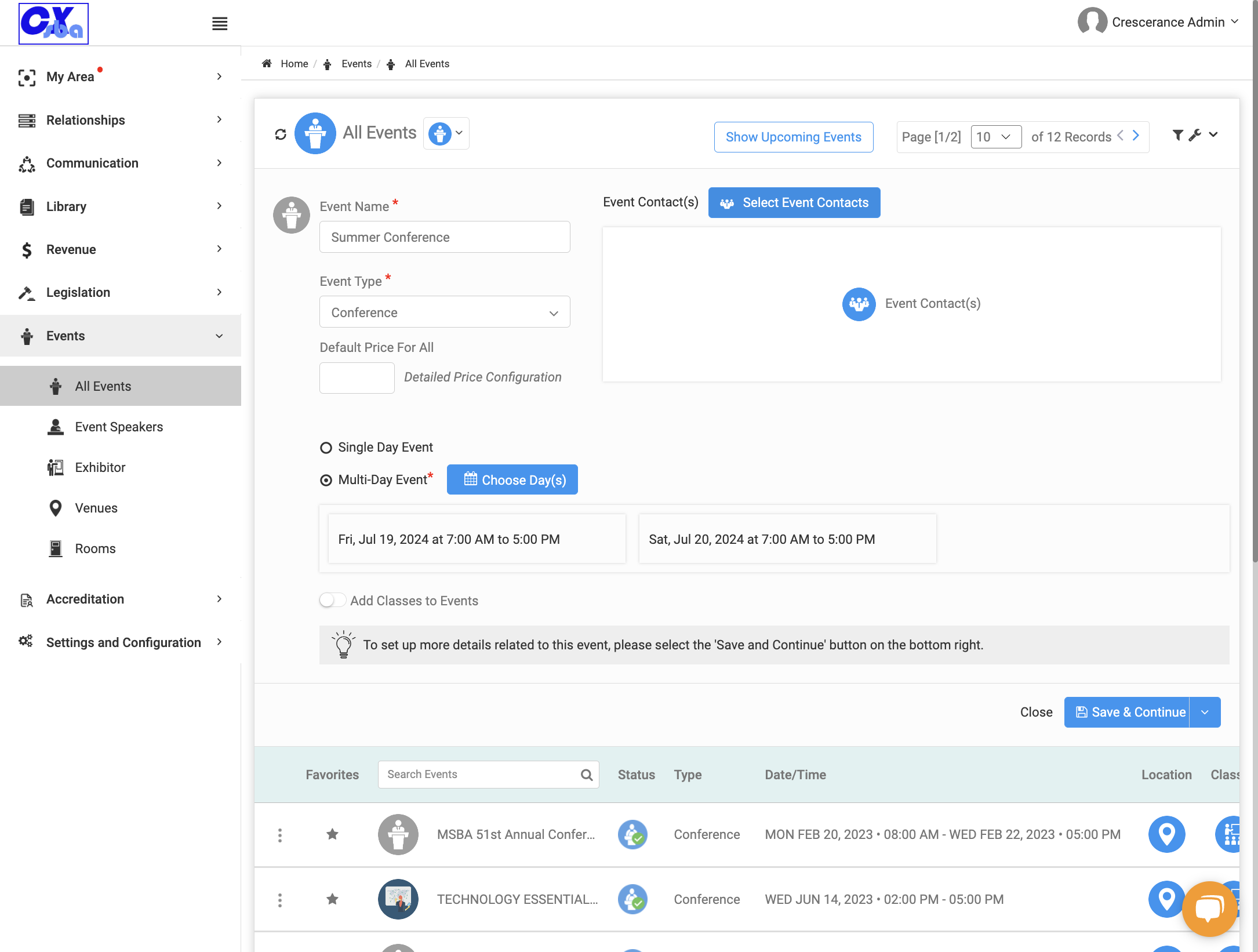
Task: Click the hamburger menu icon
Action: pos(220,24)
